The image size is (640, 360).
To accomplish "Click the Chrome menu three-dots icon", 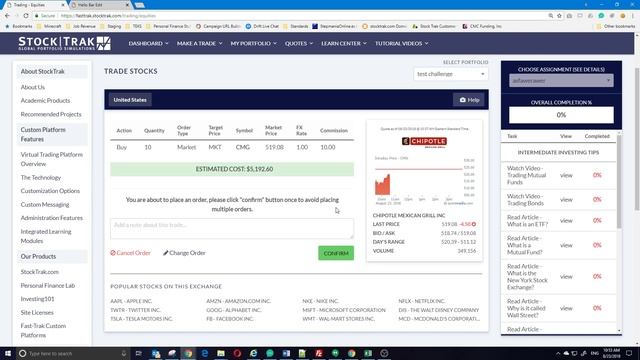I will (633, 16).
